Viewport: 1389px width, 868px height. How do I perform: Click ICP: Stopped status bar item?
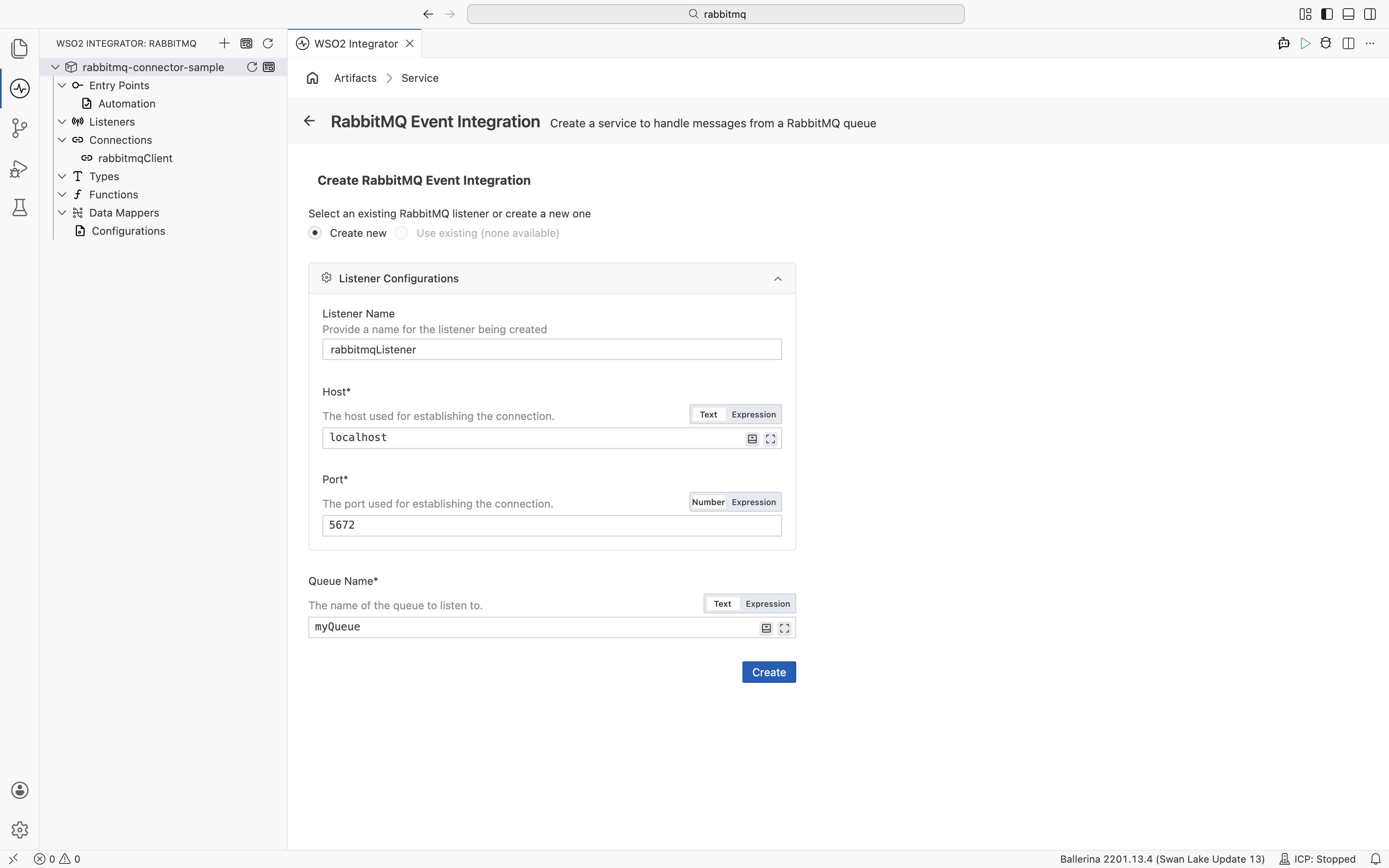tap(1317, 859)
